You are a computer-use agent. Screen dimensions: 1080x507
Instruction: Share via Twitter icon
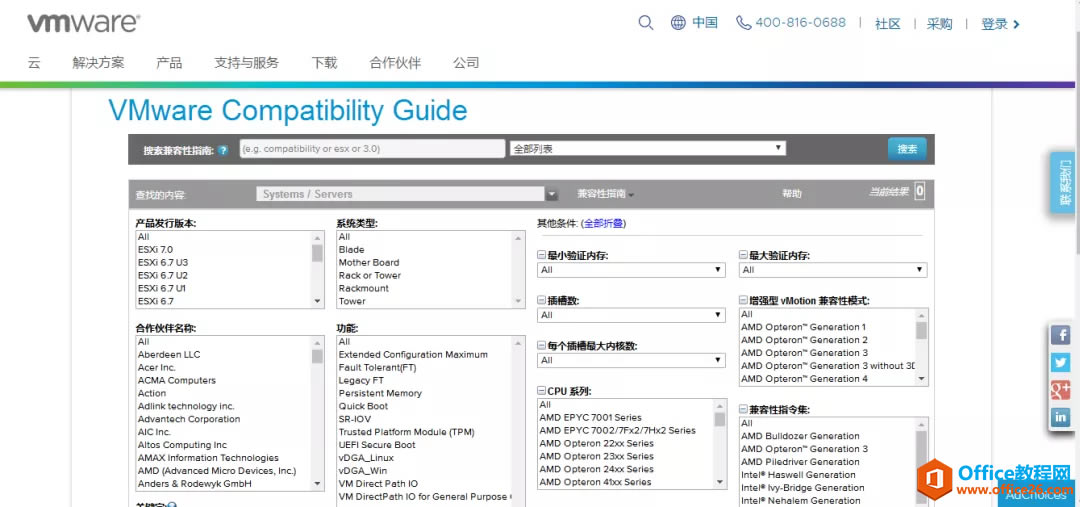click(1060, 362)
